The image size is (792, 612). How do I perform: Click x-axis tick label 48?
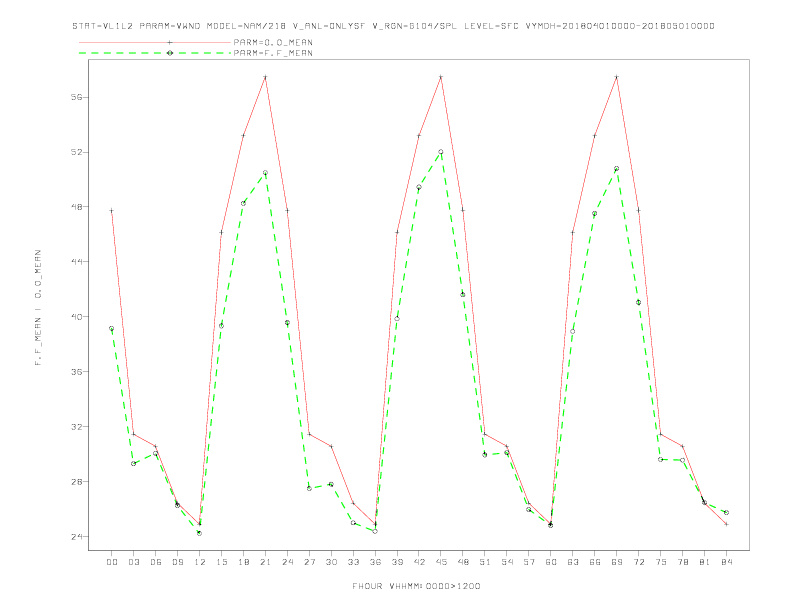click(x=463, y=562)
